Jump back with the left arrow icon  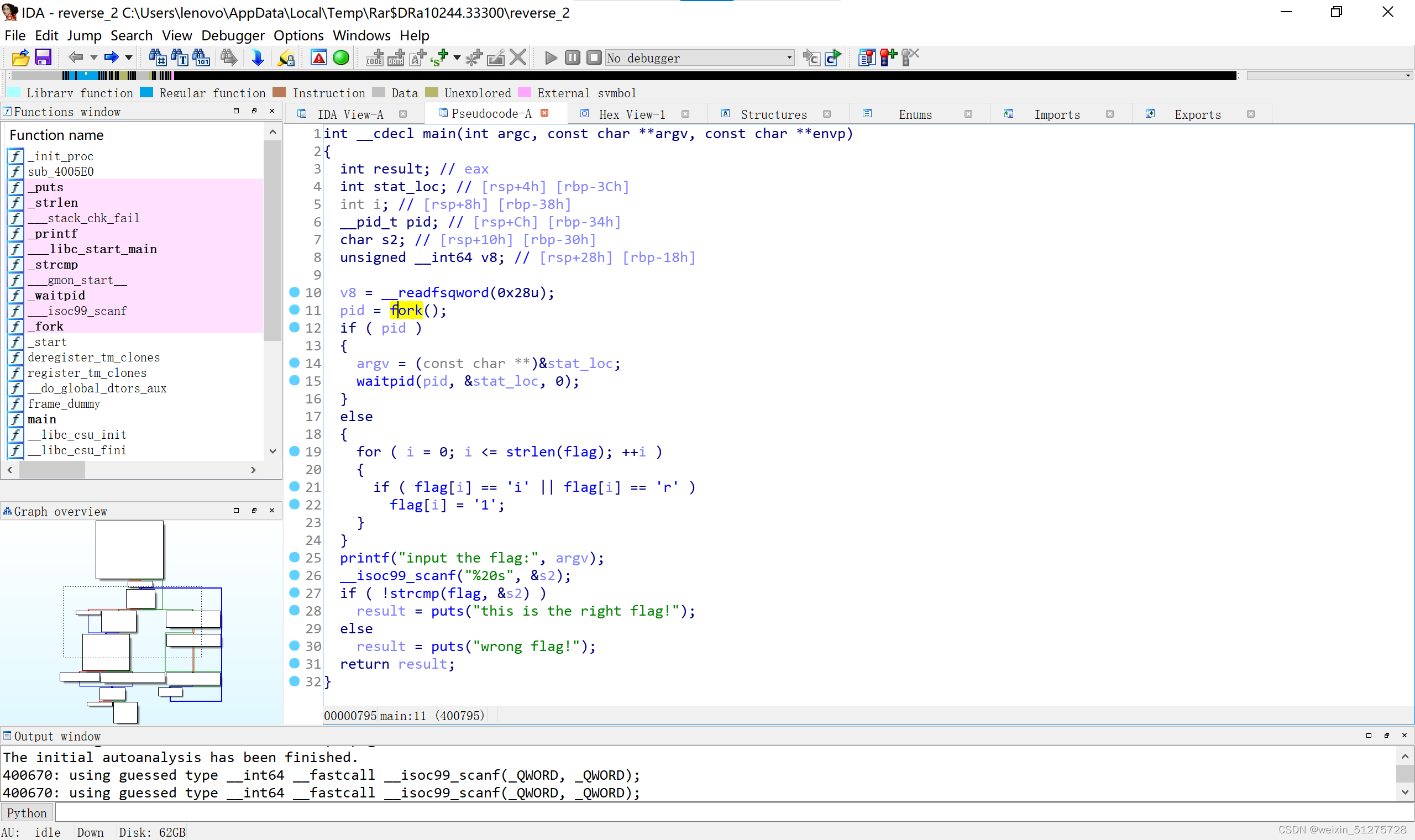pyautogui.click(x=75, y=57)
